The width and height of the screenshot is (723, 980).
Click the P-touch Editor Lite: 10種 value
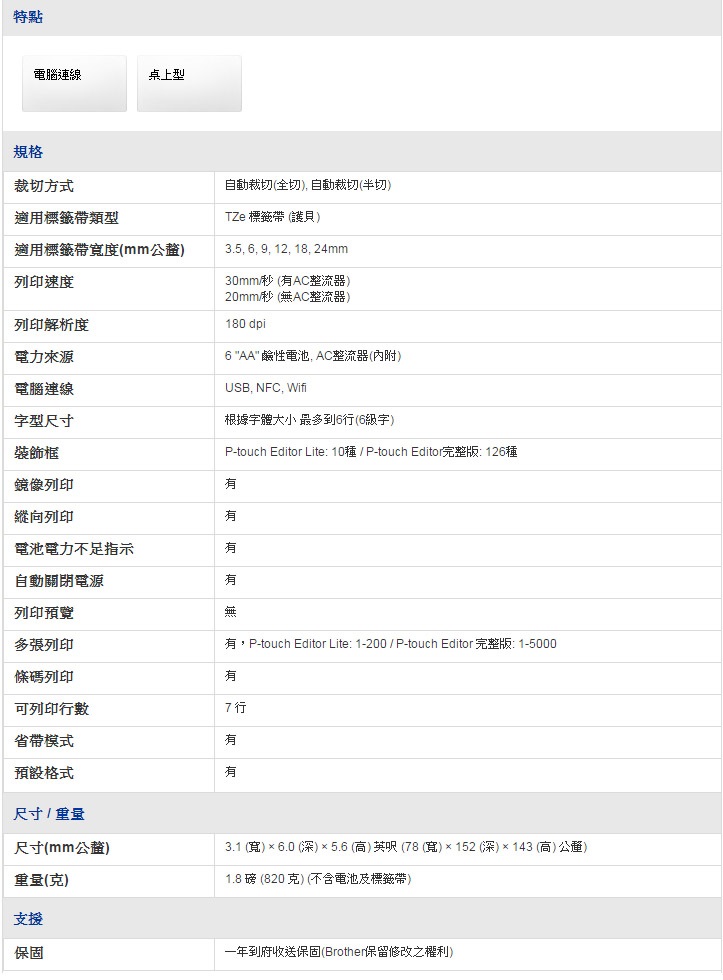(x=371, y=452)
